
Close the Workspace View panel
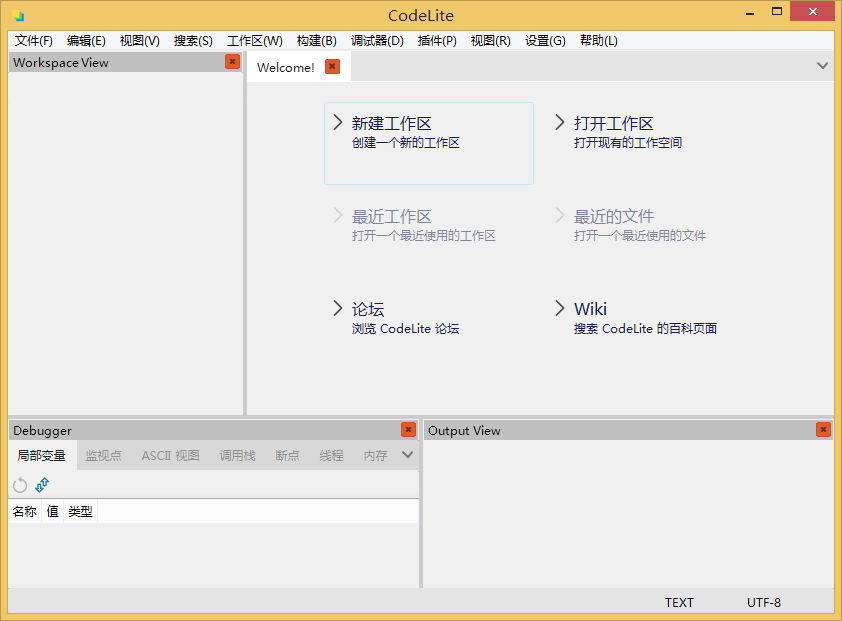pyautogui.click(x=232, y=61)
